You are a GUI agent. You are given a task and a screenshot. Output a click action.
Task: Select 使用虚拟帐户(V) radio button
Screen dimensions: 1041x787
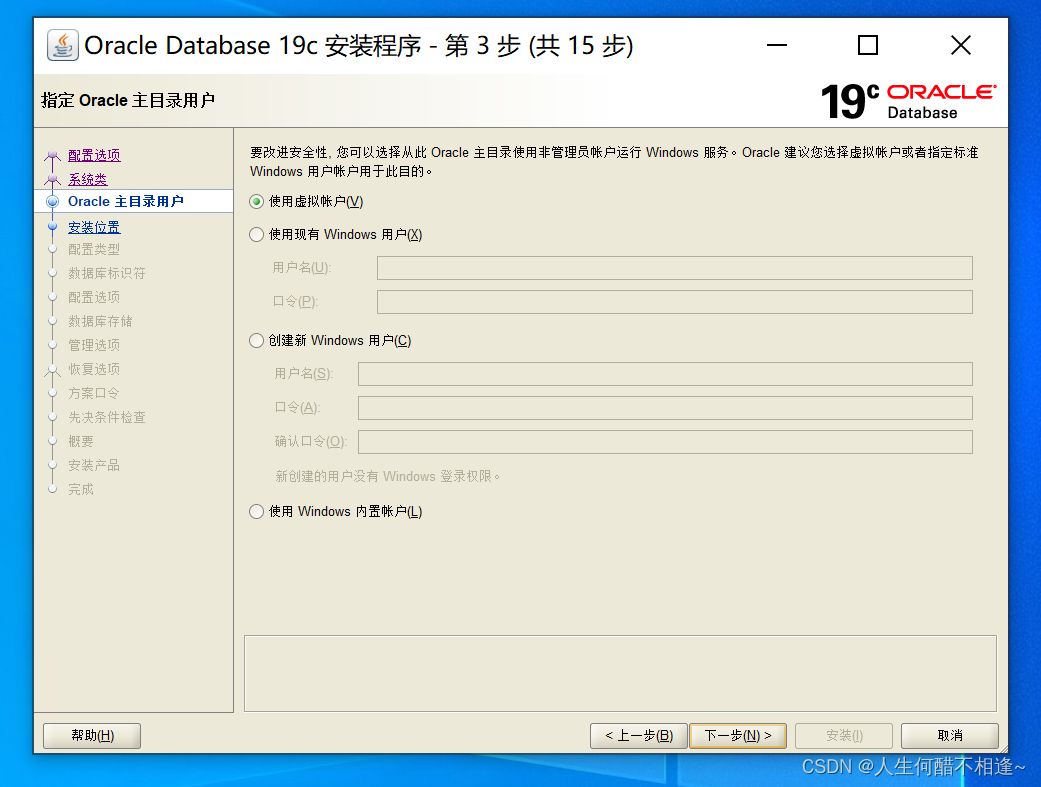[256, 201]
